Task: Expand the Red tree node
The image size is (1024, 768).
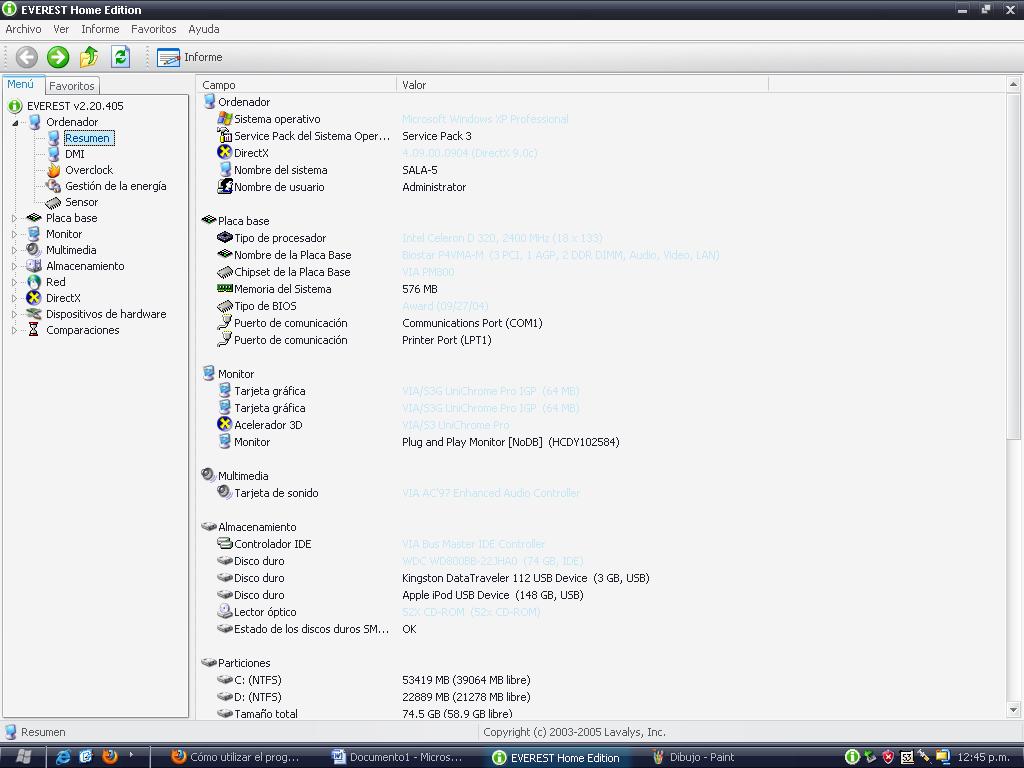Action: click(x=14, y=282)
